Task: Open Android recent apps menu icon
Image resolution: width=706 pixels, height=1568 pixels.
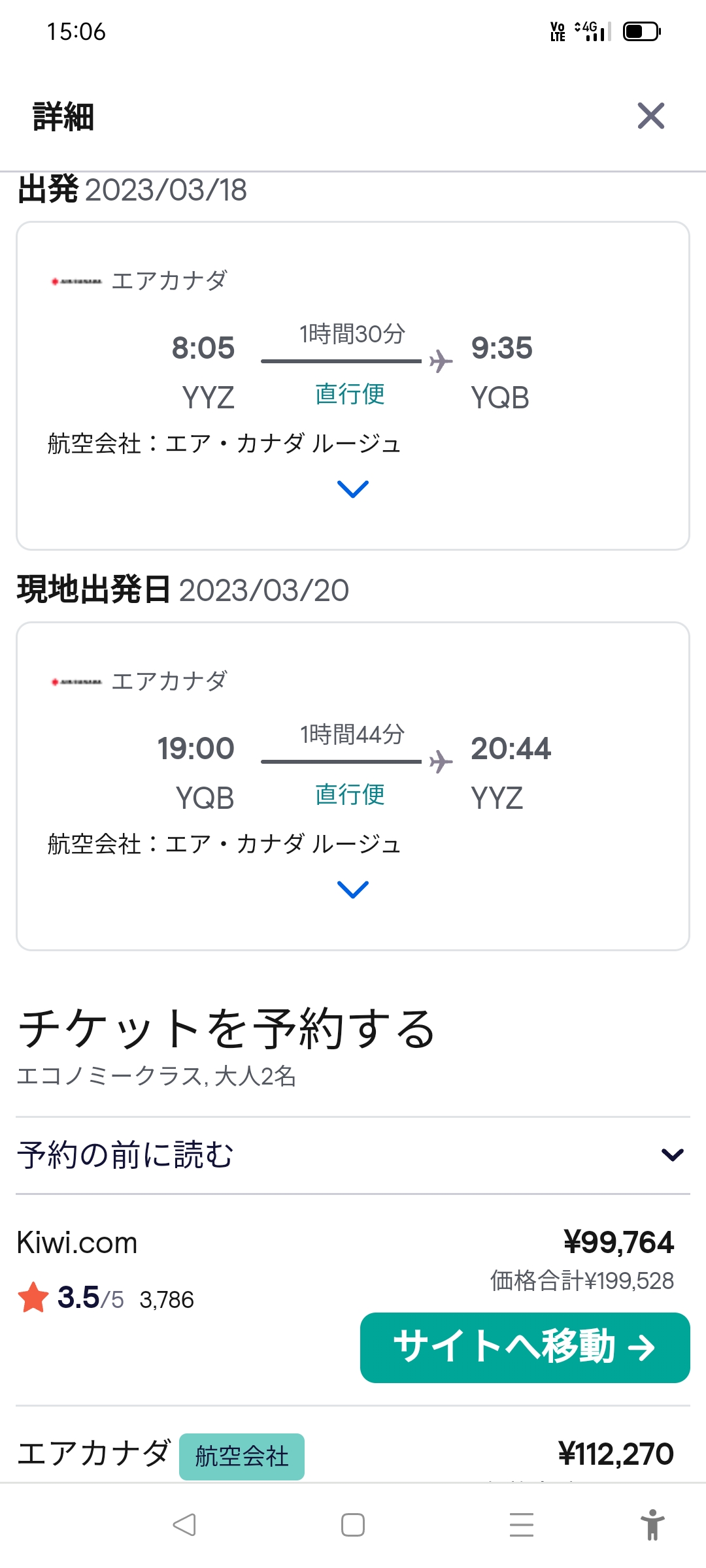Action: click(x=521, y=1525)
